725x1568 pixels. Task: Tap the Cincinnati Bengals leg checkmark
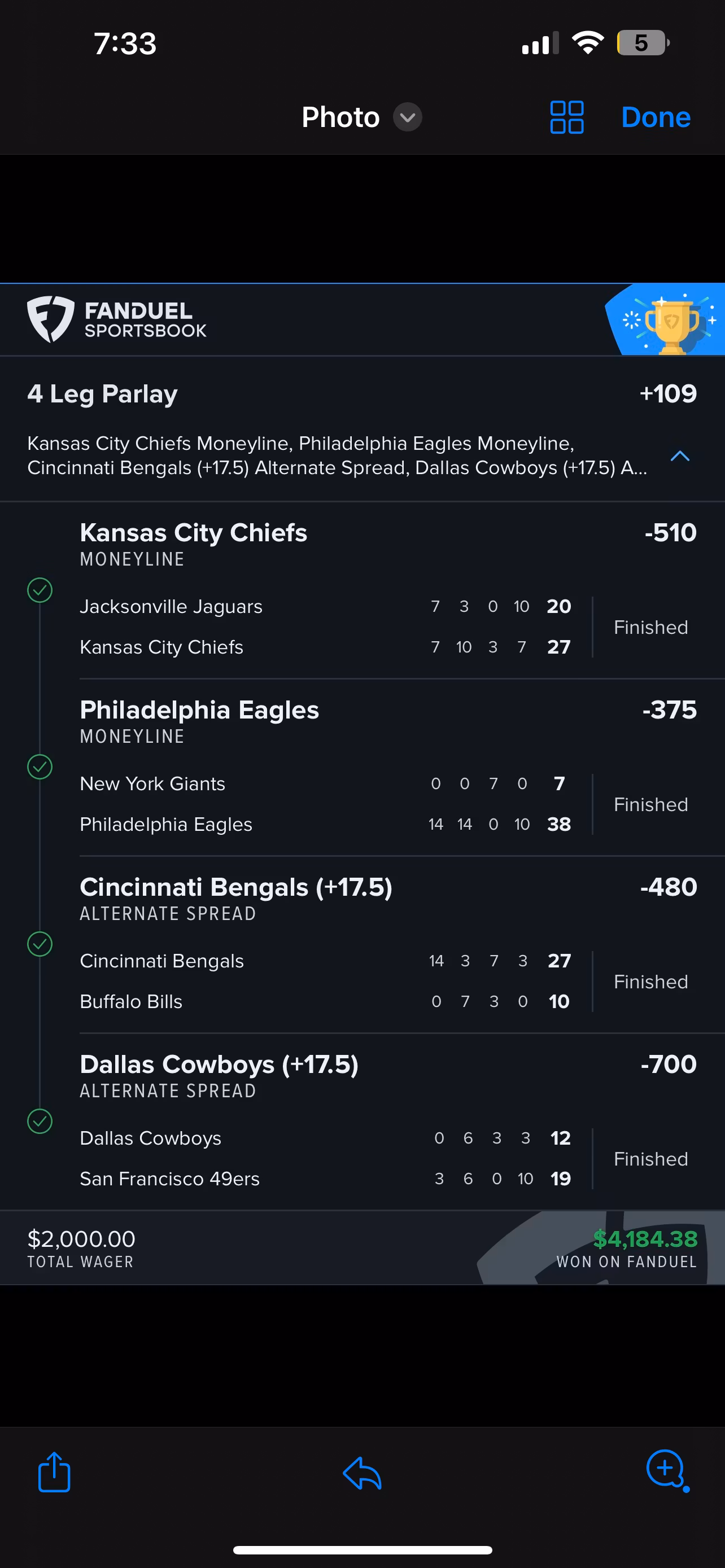tap(40, 944)
